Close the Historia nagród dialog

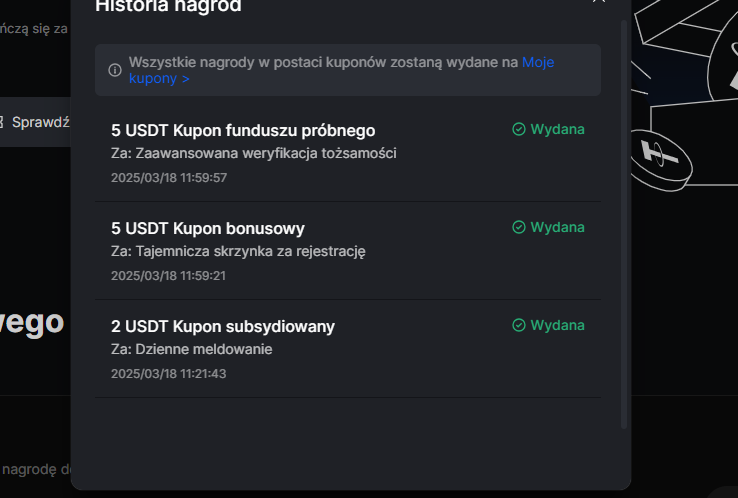click(599, 2)
